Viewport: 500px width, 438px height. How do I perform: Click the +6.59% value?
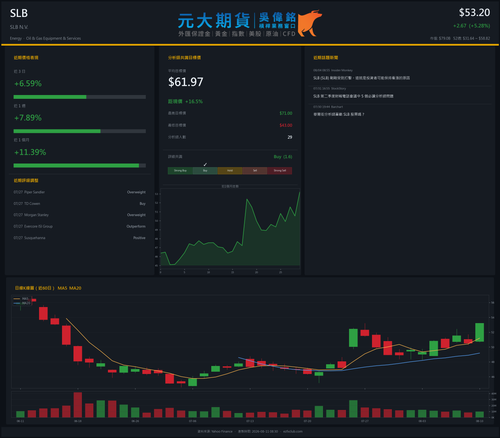28,84
